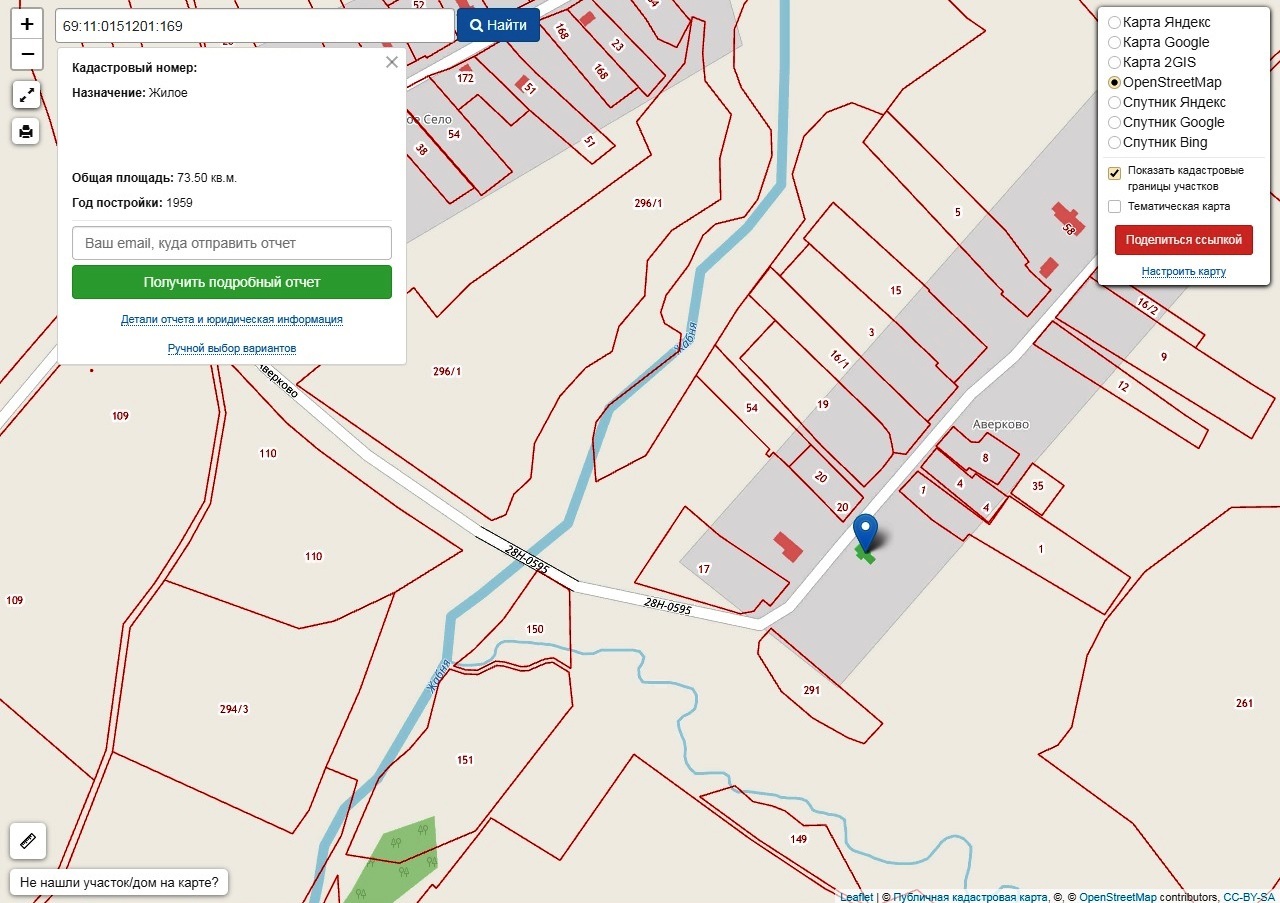Open the ruler measurement tool
Screen dimensions: 1280x903
click(x=27, y=841)
